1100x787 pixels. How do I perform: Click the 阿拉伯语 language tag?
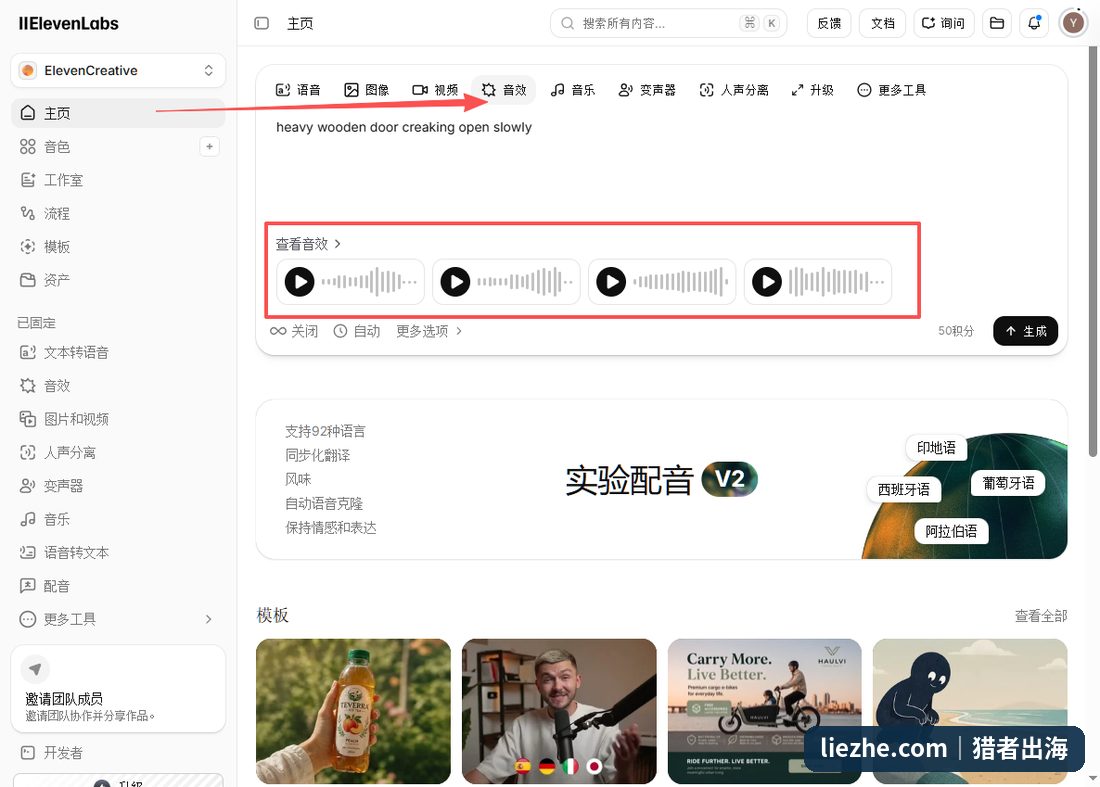coord(951,531)
